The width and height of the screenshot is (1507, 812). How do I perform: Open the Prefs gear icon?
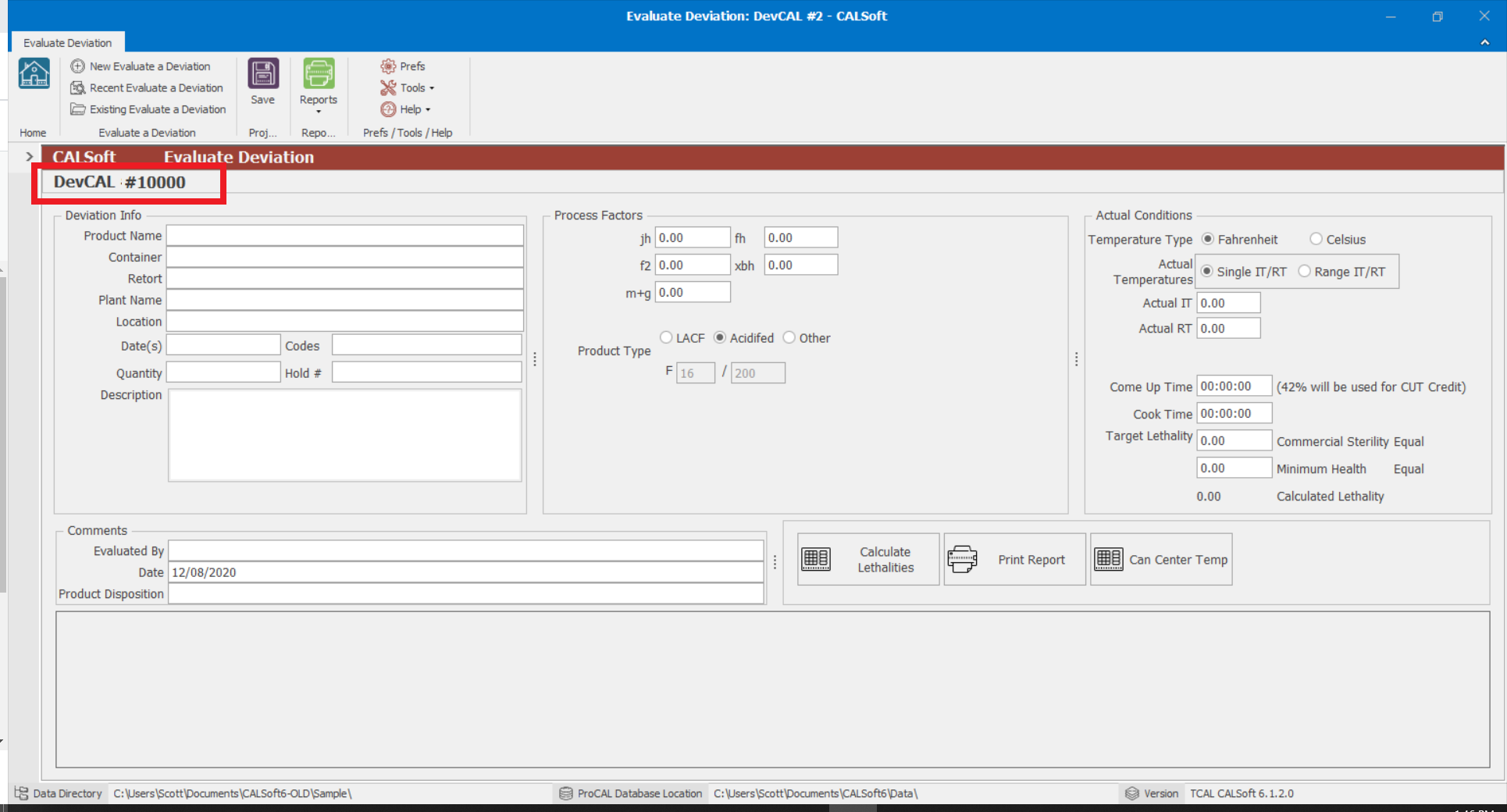coord(388,66)
